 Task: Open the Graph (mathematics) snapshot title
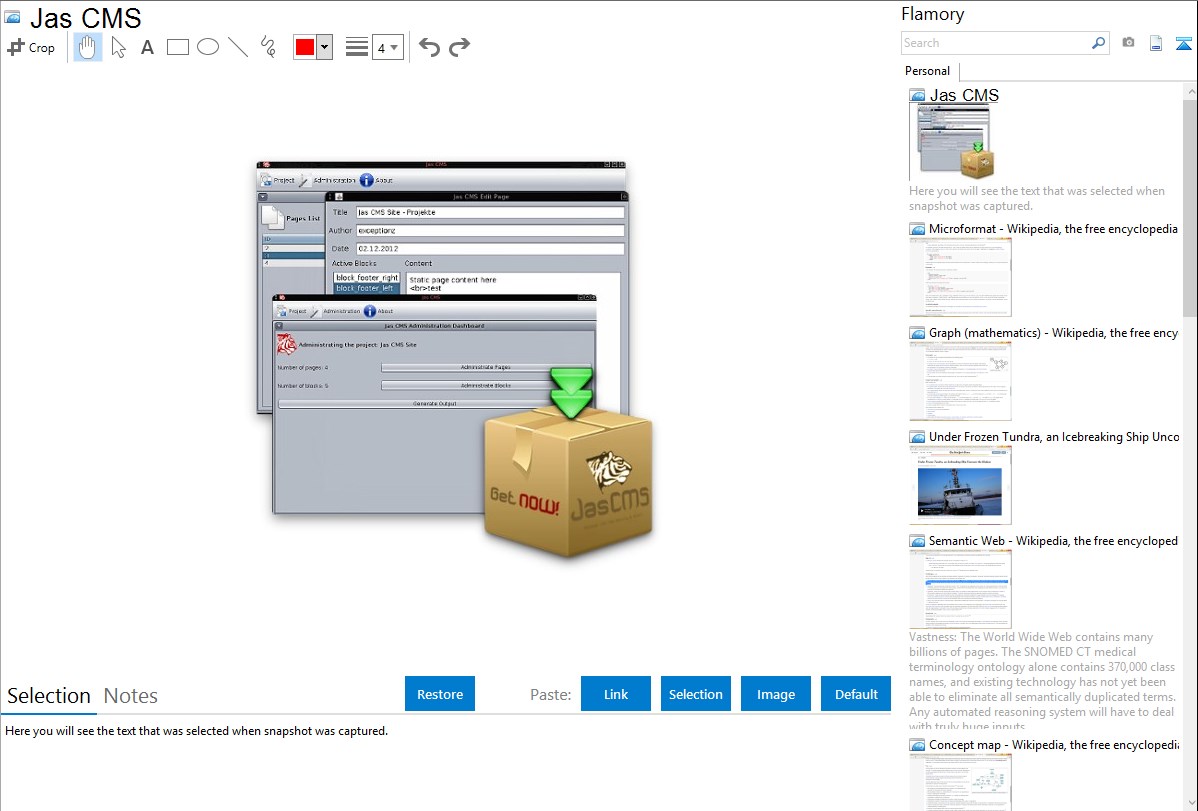pos(1053,333)
